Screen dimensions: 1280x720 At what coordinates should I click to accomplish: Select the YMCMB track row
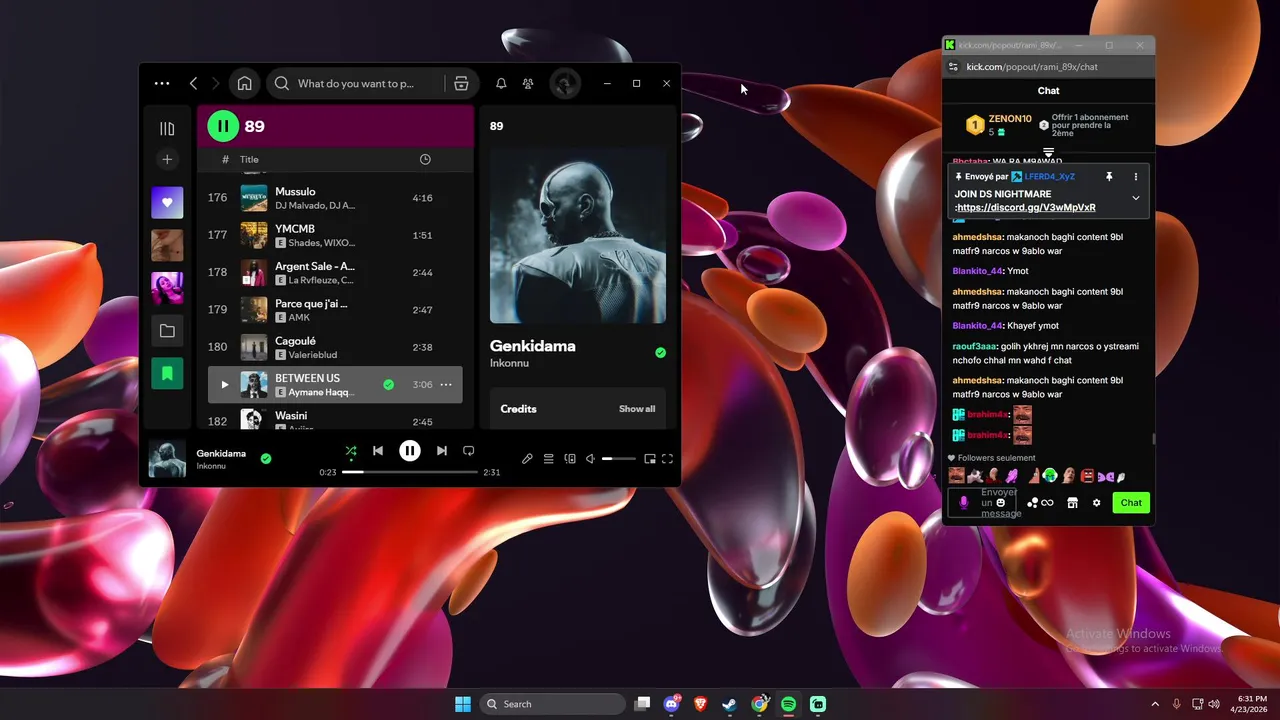coord(335,235)
